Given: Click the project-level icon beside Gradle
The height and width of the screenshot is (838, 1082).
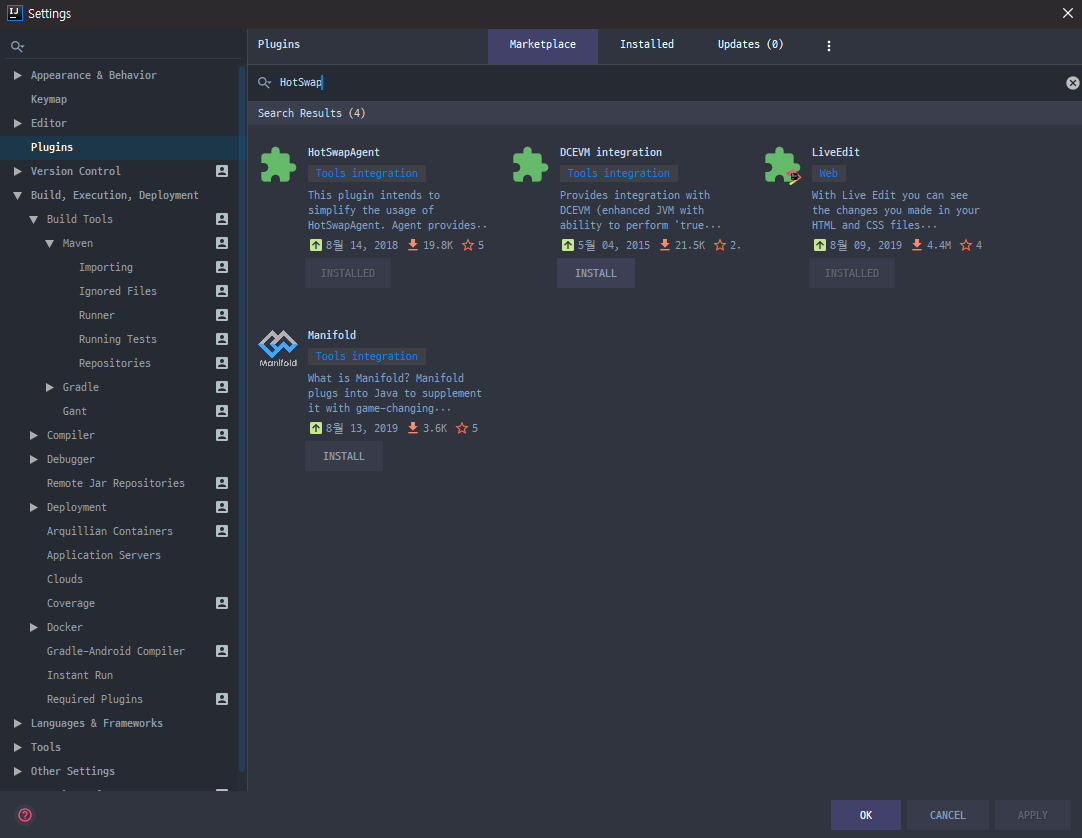Looking at the screenshot, I should point(222,387).
